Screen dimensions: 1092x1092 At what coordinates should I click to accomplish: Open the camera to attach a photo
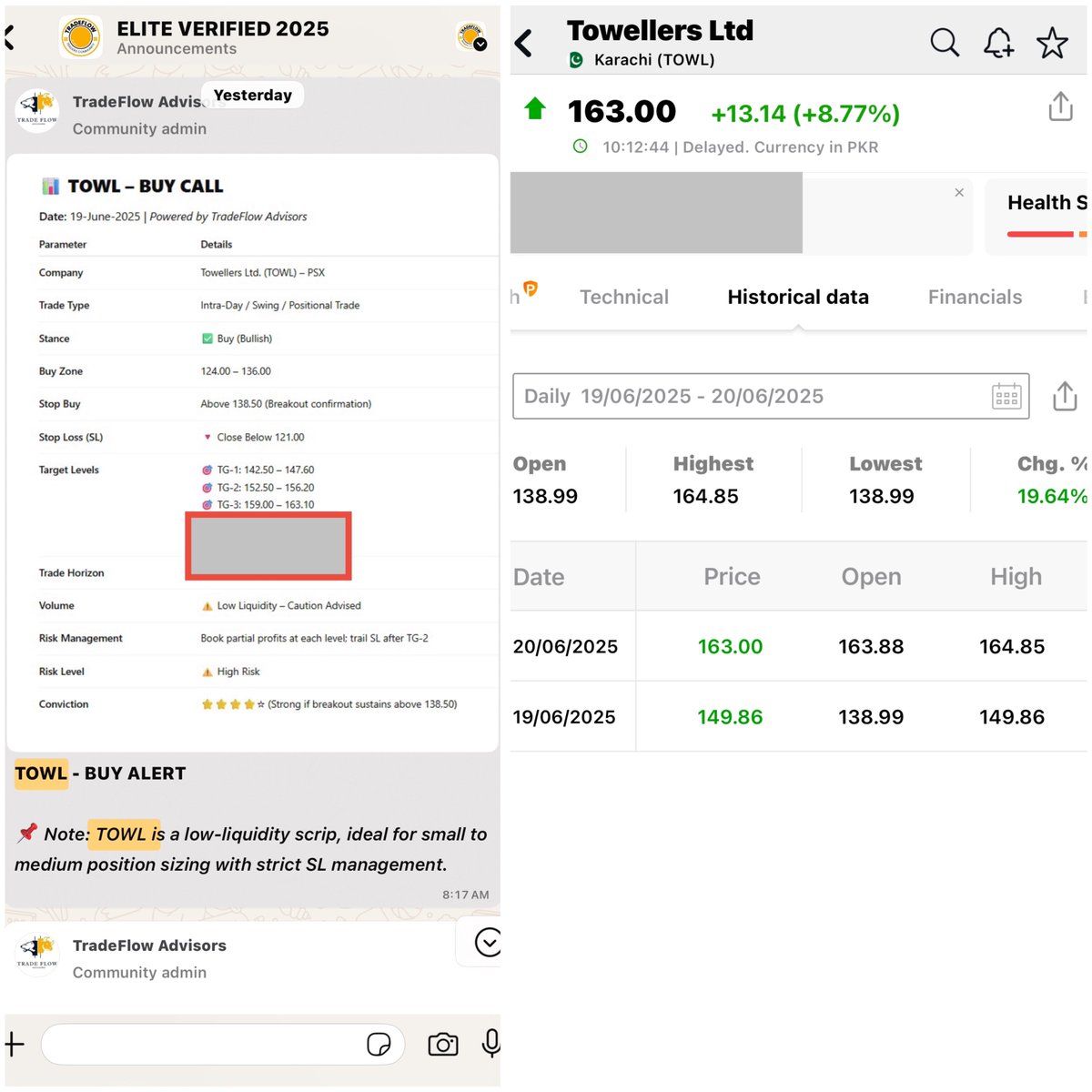click(442, 1044)
